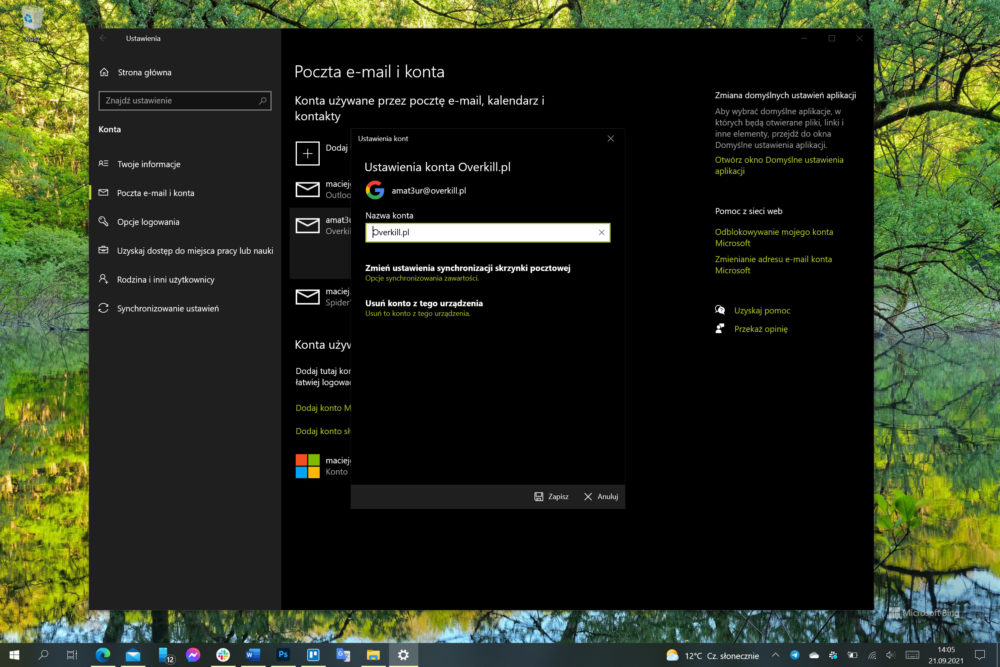
Task: Launch Microsoft Edge from taskbar
Action: click(x=103, y=655)
